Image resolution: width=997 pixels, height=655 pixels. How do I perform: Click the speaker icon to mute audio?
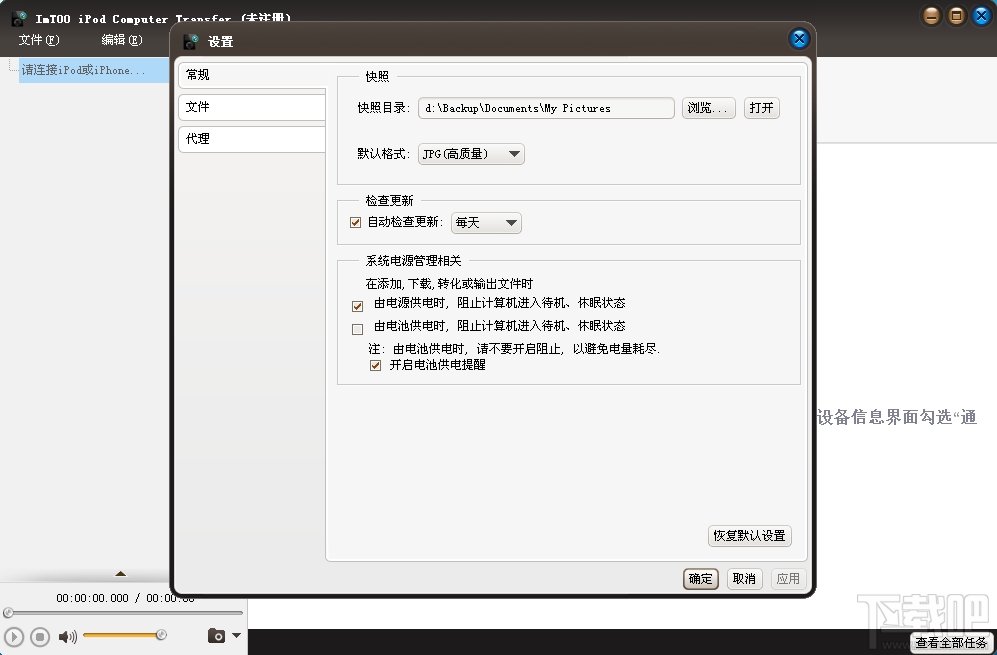pos(66,634)
